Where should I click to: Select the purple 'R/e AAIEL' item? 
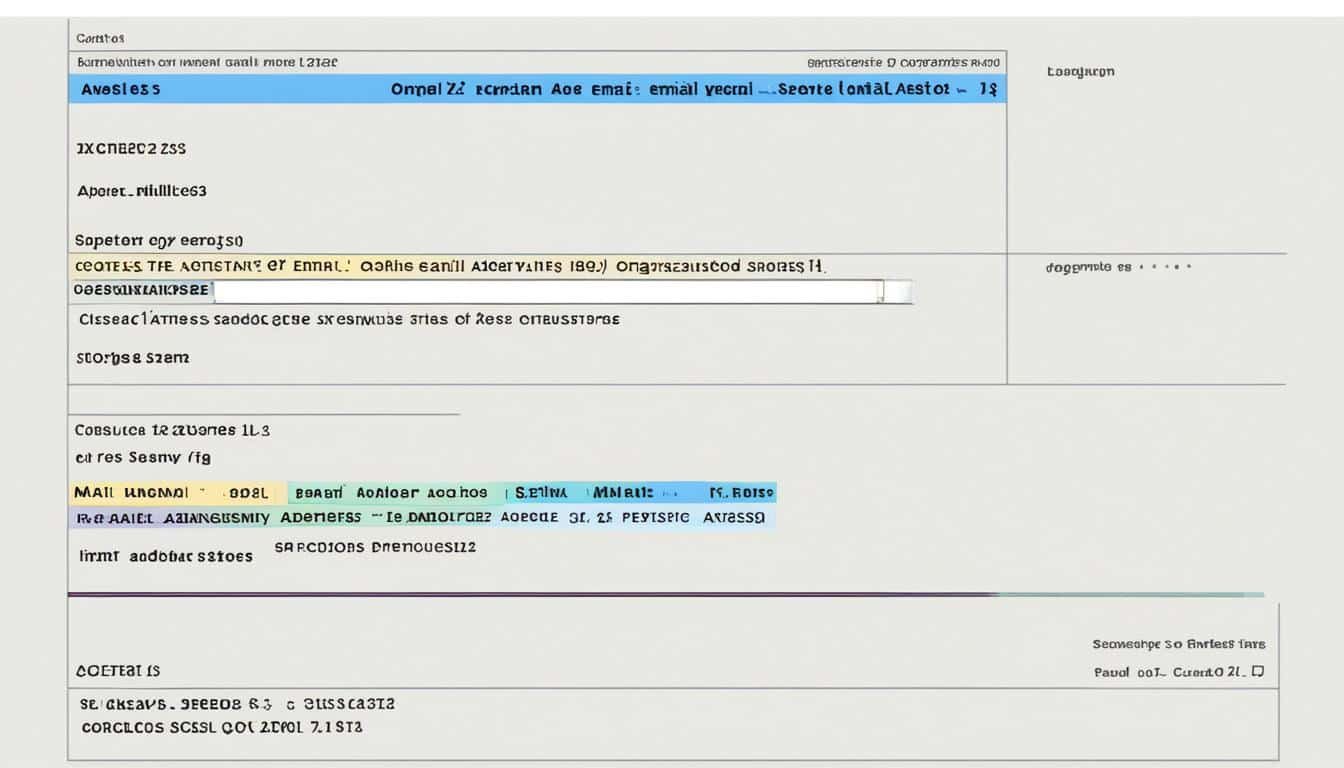pyautogui.click(x=115, y=518)
